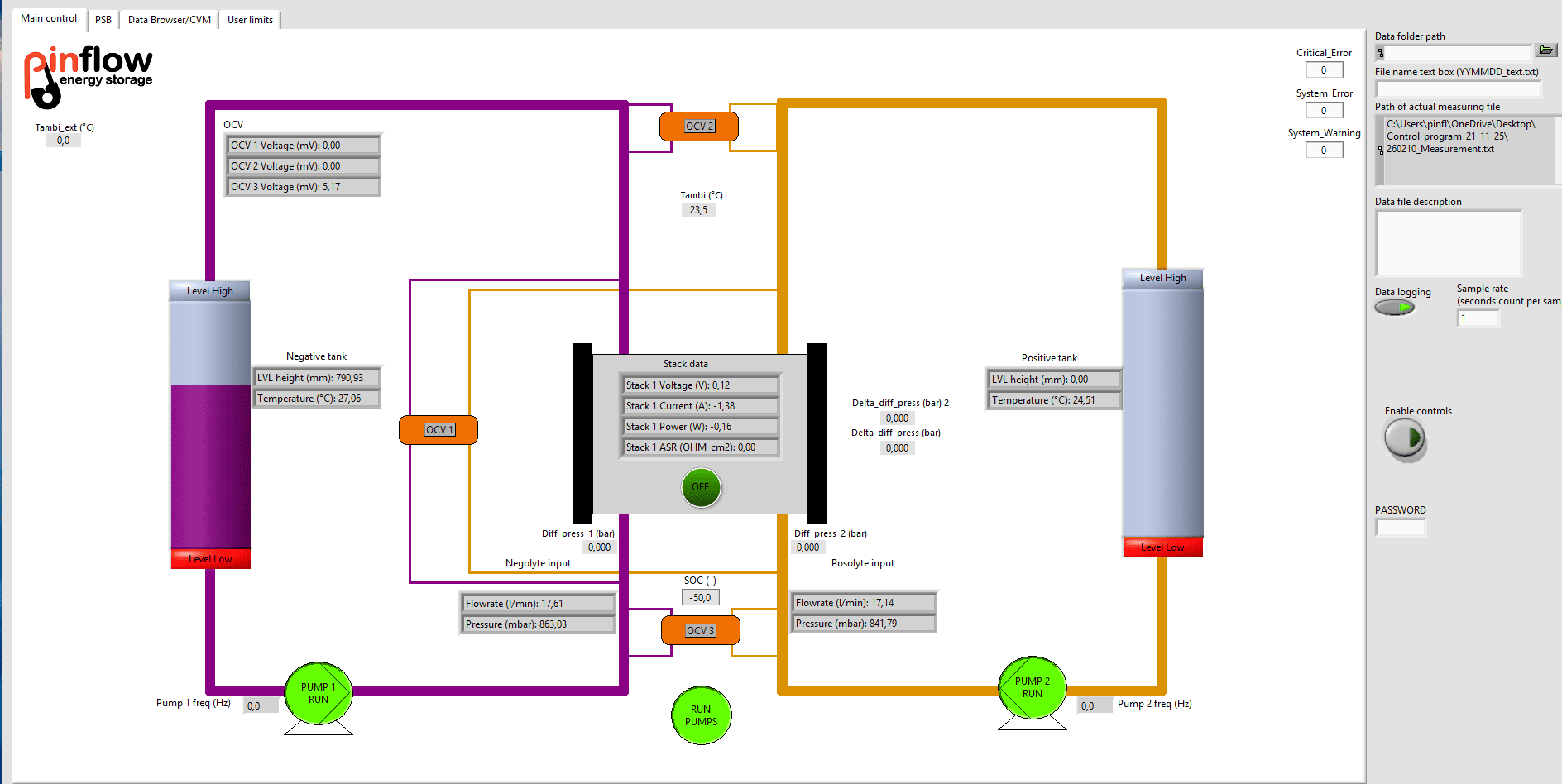Select the OCV 3 cell block
1562x784 pixels.
[701, 631]
